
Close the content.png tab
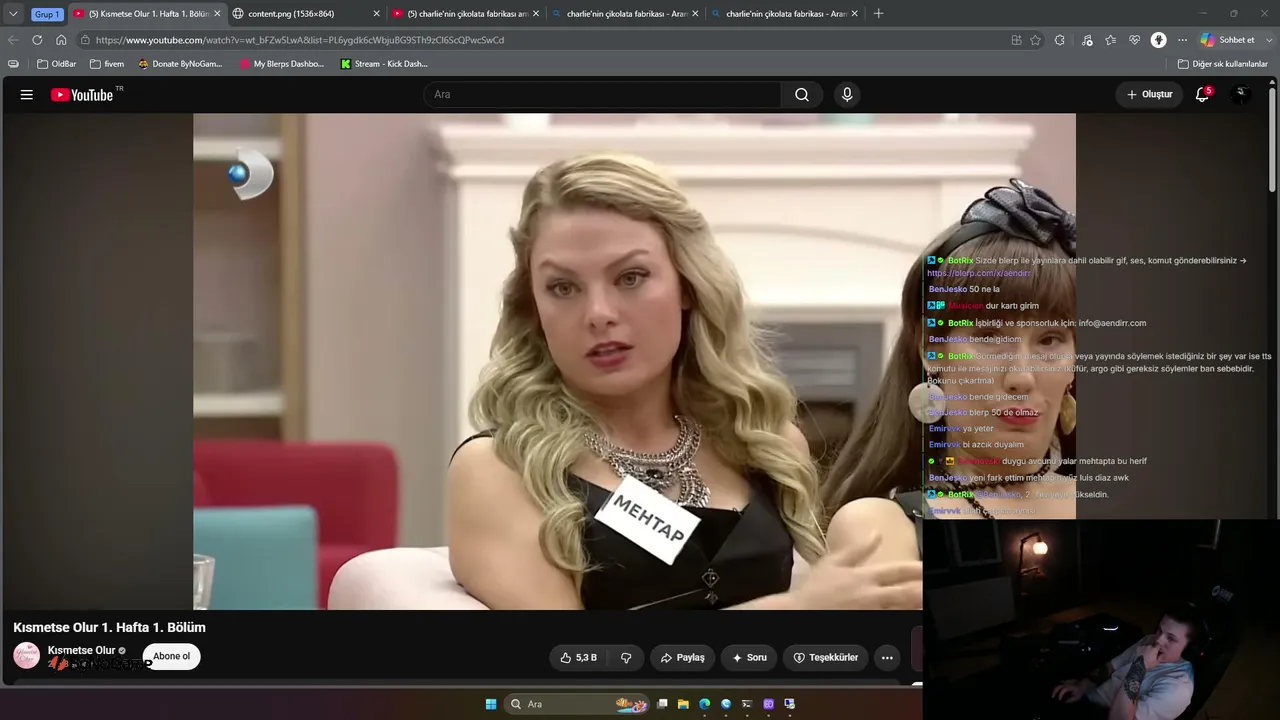376,14
